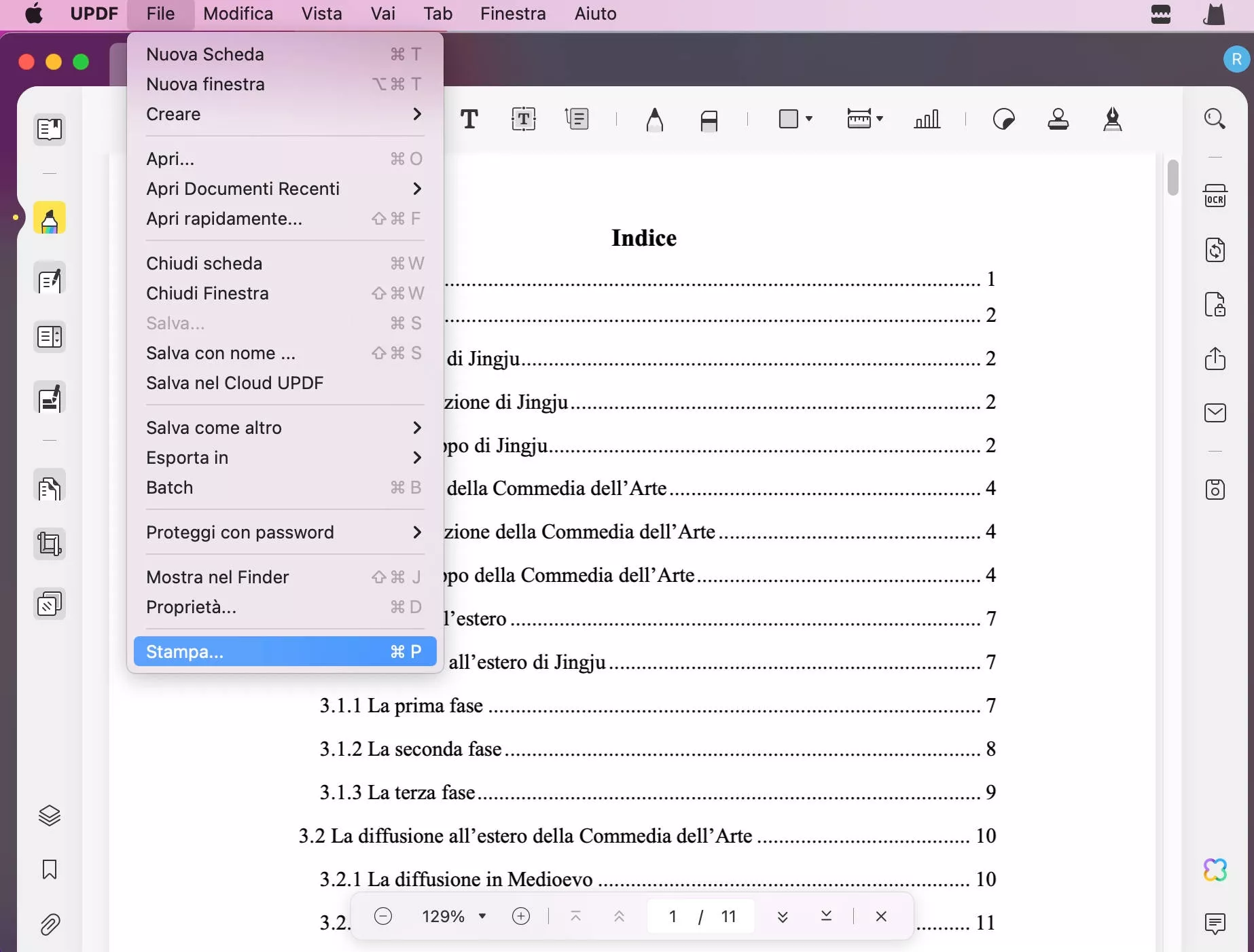The height and width of the screenshot is (952, 1254).
Task: Select the Sticker tool icon
Action: tap(1004, 120)
